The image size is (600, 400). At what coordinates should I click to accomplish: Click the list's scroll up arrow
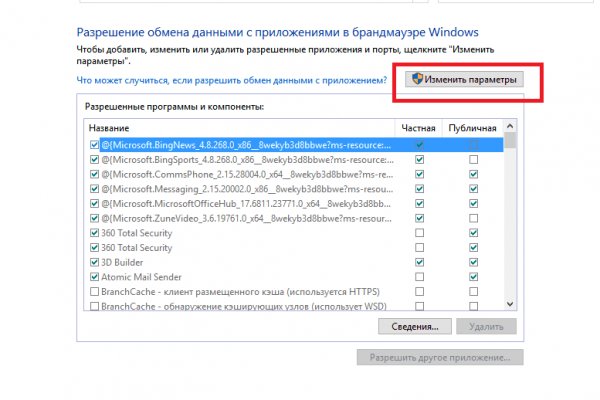click(510, 128)
